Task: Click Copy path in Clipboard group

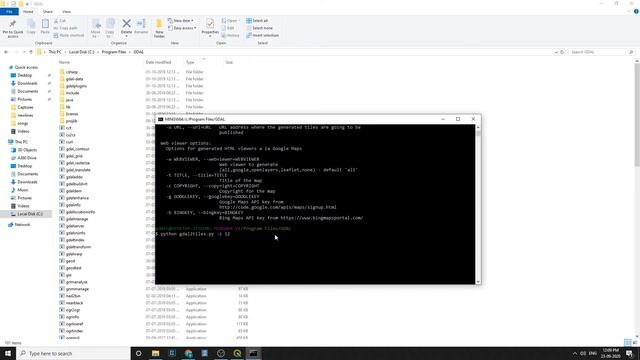Action: (65, 28)
